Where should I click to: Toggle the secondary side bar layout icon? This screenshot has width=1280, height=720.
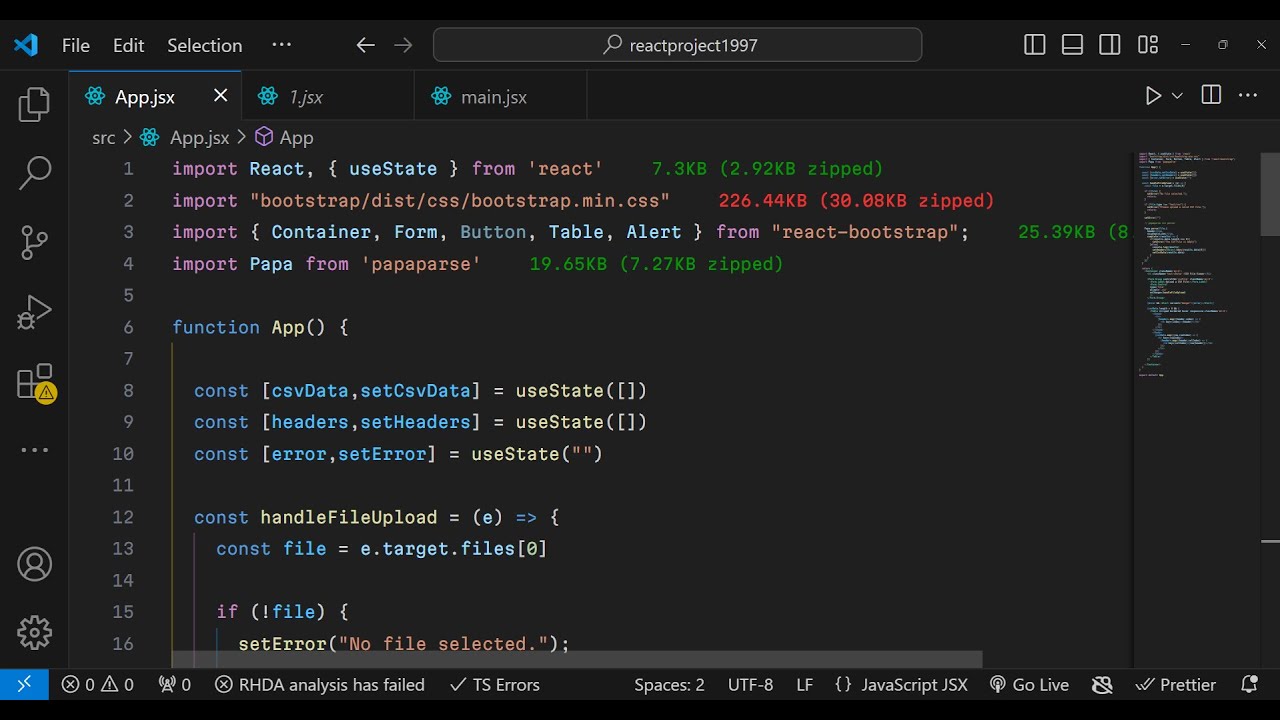(x=1109, y=45)
